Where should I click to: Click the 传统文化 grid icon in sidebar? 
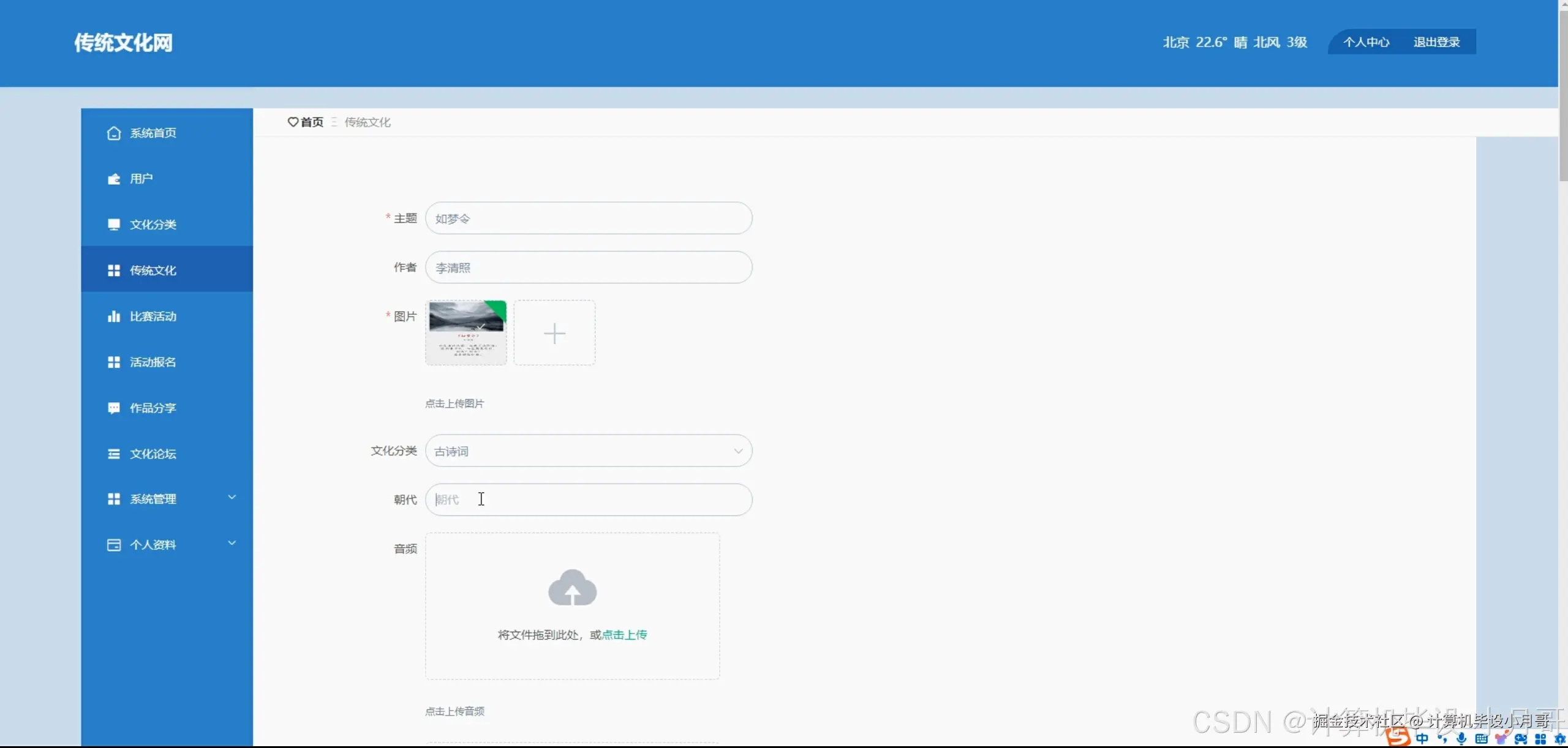113,271
